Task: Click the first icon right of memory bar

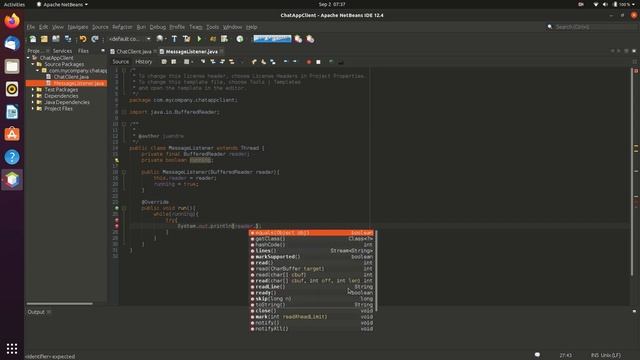Action: point(298,39)
